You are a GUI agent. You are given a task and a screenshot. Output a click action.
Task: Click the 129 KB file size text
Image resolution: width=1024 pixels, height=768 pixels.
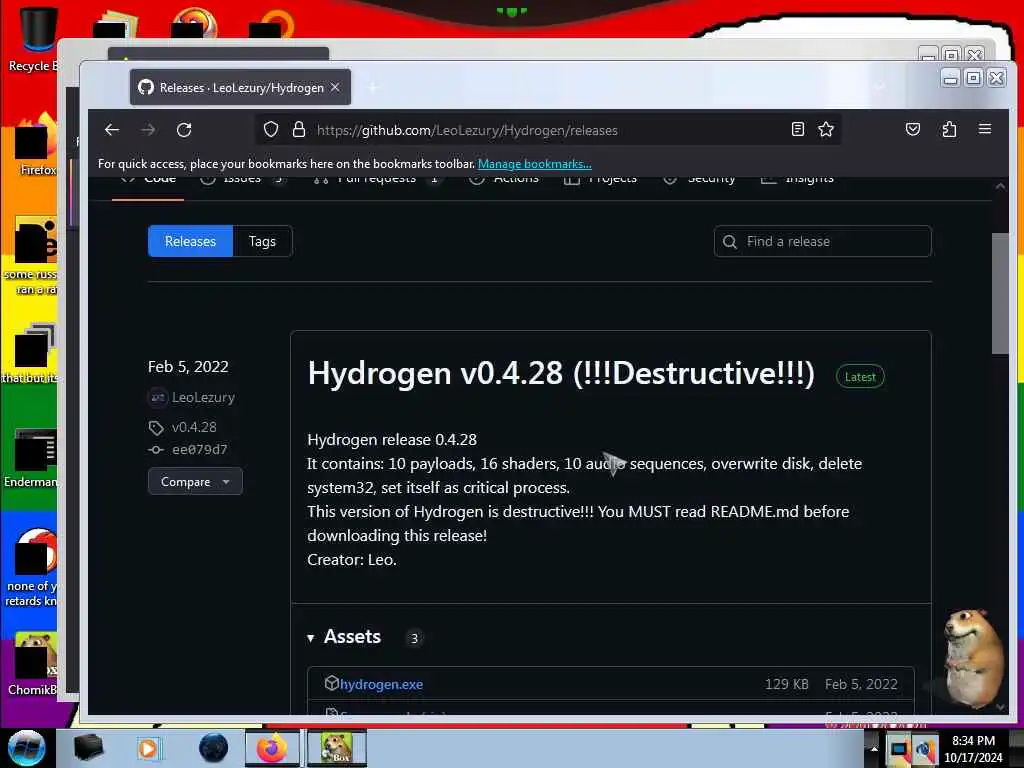click(786, 684)
